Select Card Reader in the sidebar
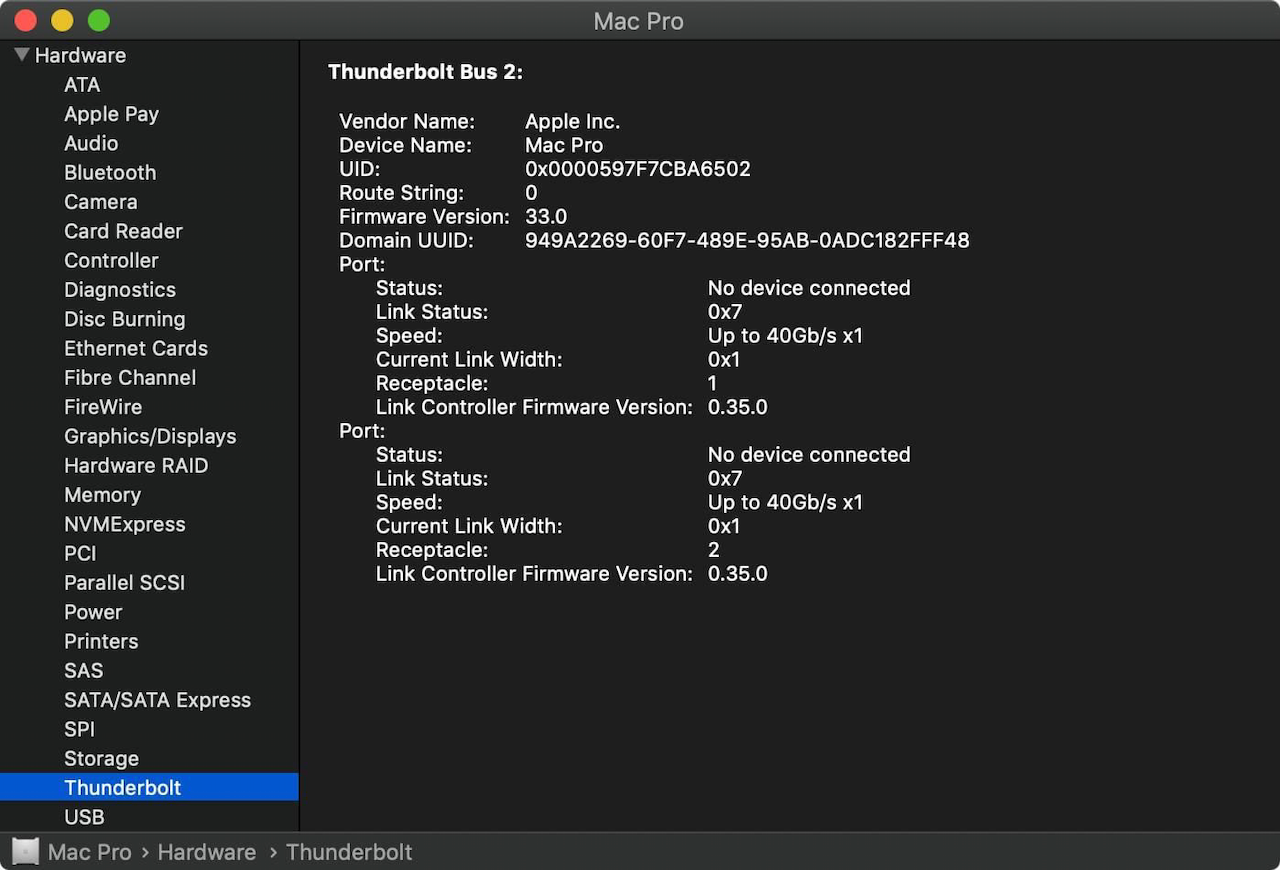Image resolution: width=1280 pixels, height=870 pixels. coord(123,231)
